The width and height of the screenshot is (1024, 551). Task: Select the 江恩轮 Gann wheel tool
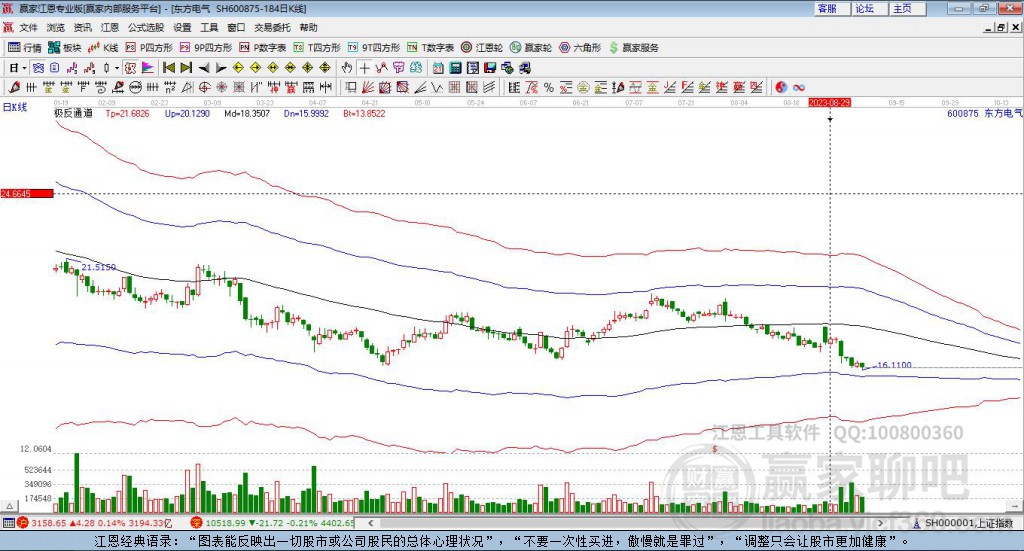point(482,47)
